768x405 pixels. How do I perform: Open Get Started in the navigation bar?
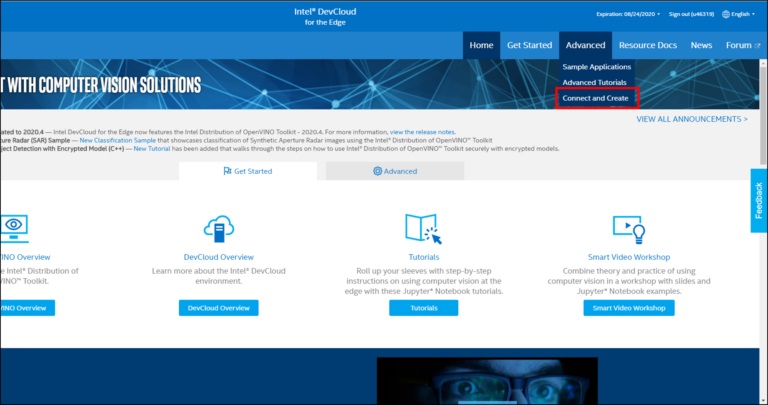tap(529, 45)
